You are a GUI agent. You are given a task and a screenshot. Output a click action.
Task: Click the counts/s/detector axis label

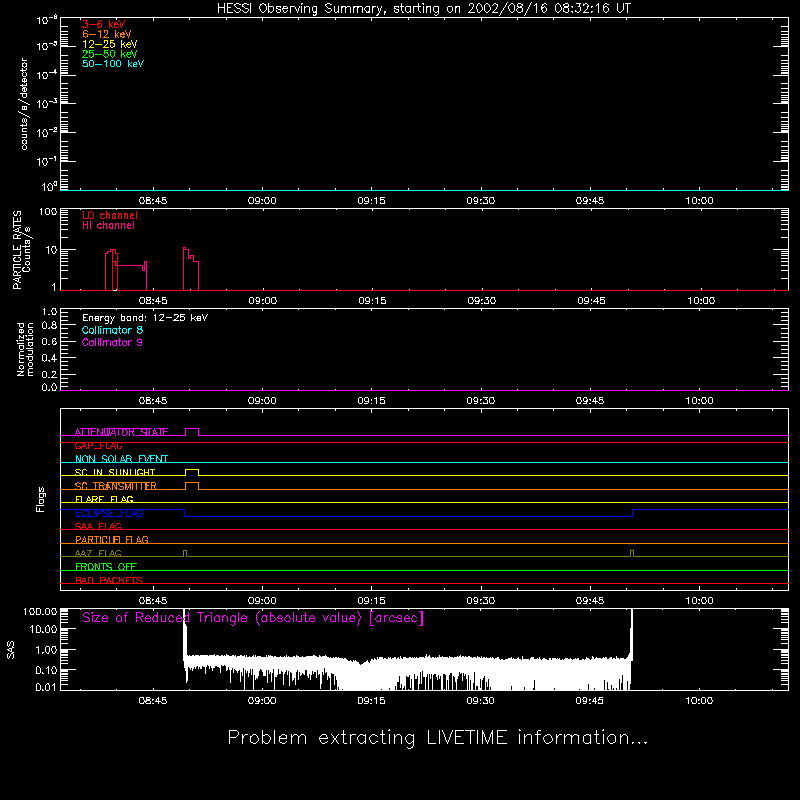[23, 104]
